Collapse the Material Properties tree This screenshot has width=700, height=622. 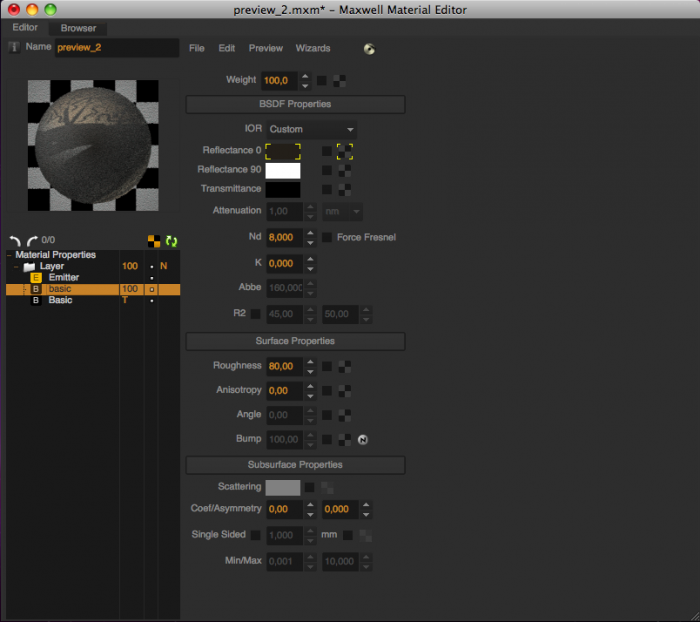coord(9,255)
